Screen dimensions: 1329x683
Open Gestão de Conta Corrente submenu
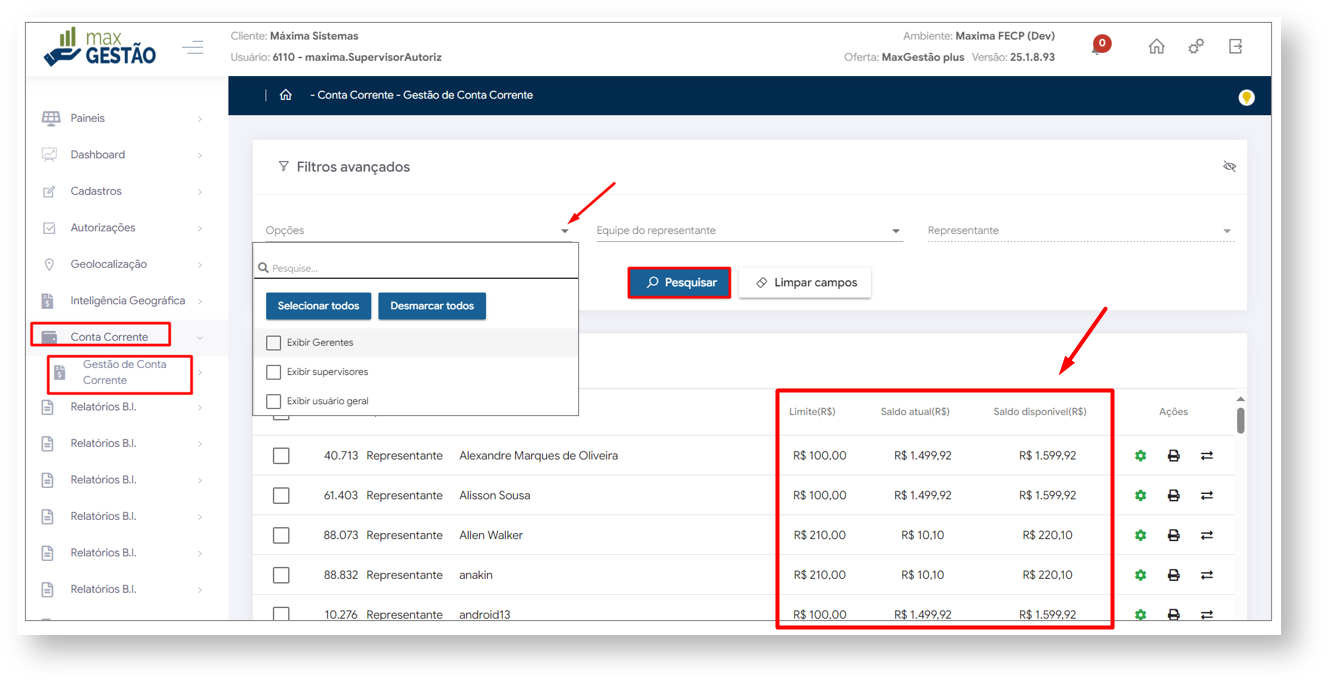click(124, 373)
